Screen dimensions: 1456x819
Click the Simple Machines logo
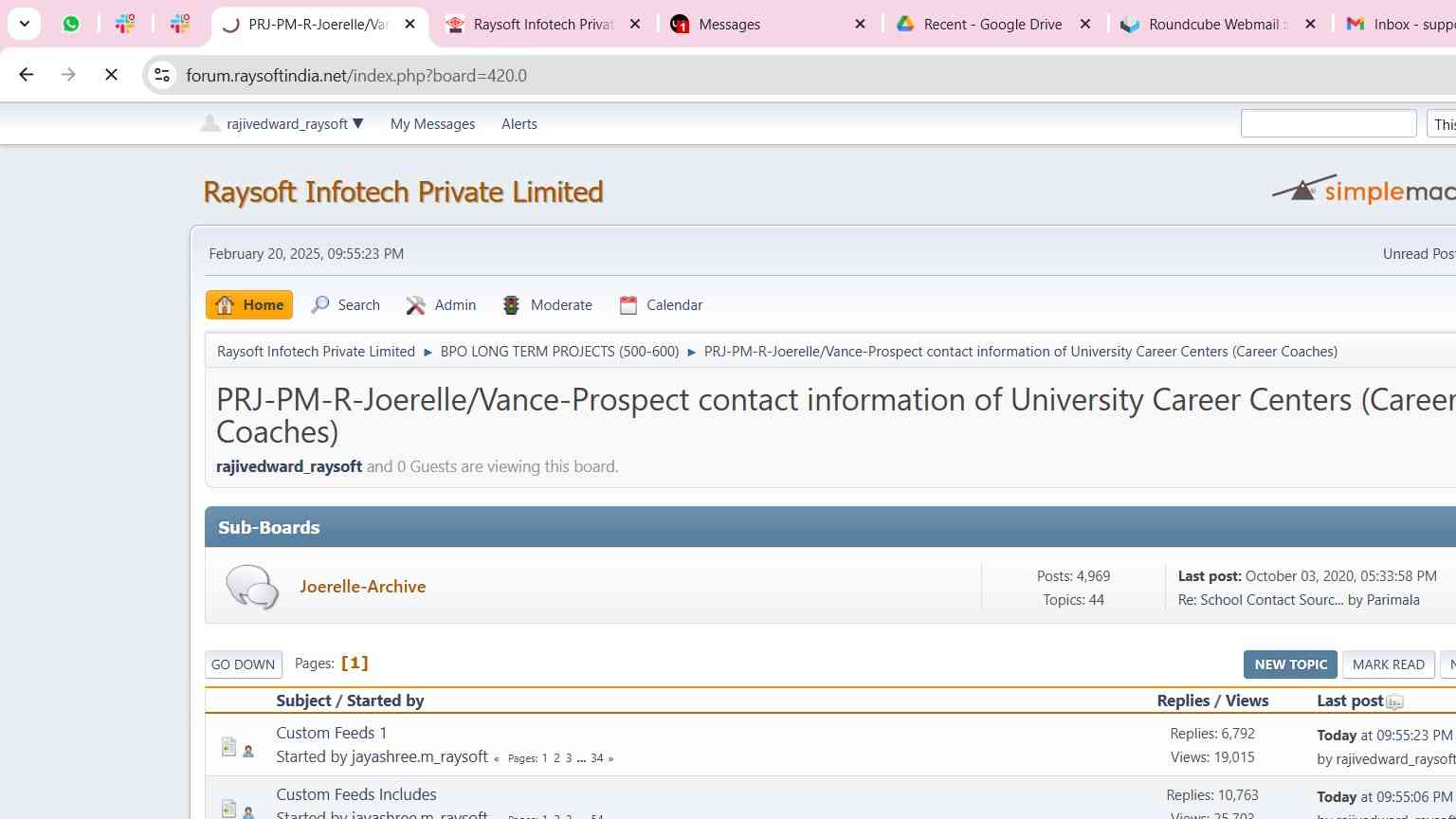[1363, 190]
